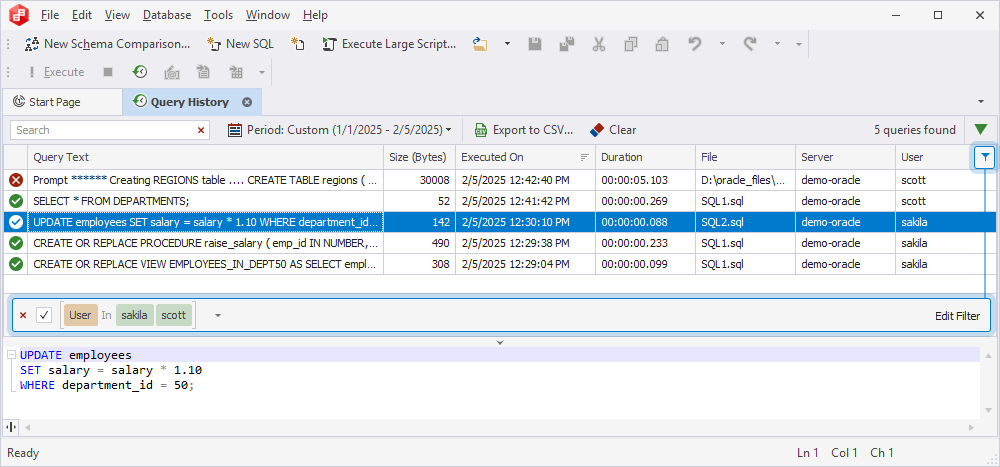This screenshot has width=1000, height=467.
Task: Click the new document icon after New SQL
Action: [x=298, y=44]
